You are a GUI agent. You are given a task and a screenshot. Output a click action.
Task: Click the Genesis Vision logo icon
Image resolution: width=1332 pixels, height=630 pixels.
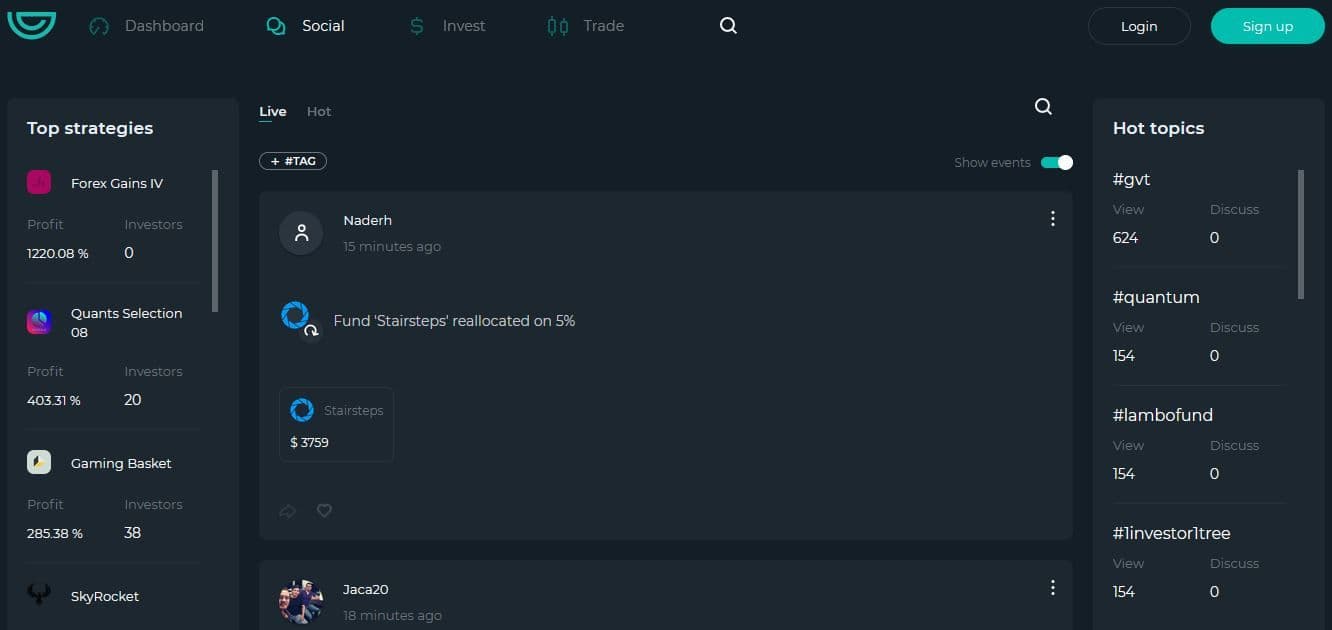click(x=31, y=23)
